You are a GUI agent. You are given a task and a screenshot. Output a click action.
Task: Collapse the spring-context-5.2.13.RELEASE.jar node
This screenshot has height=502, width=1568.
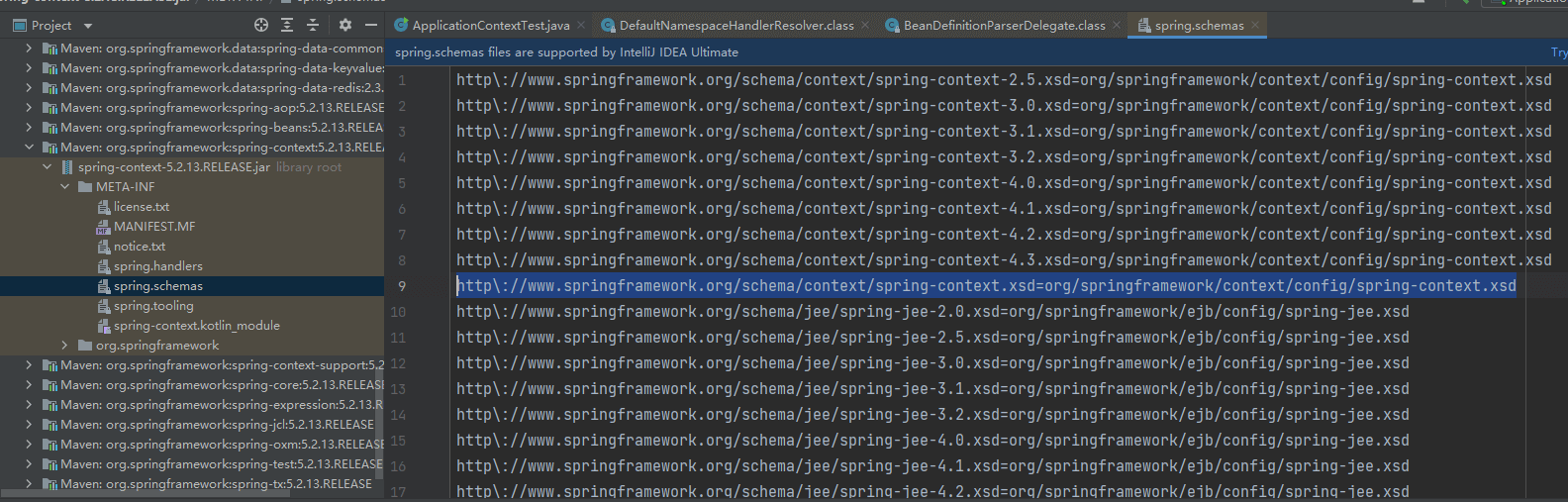point(48,167)
